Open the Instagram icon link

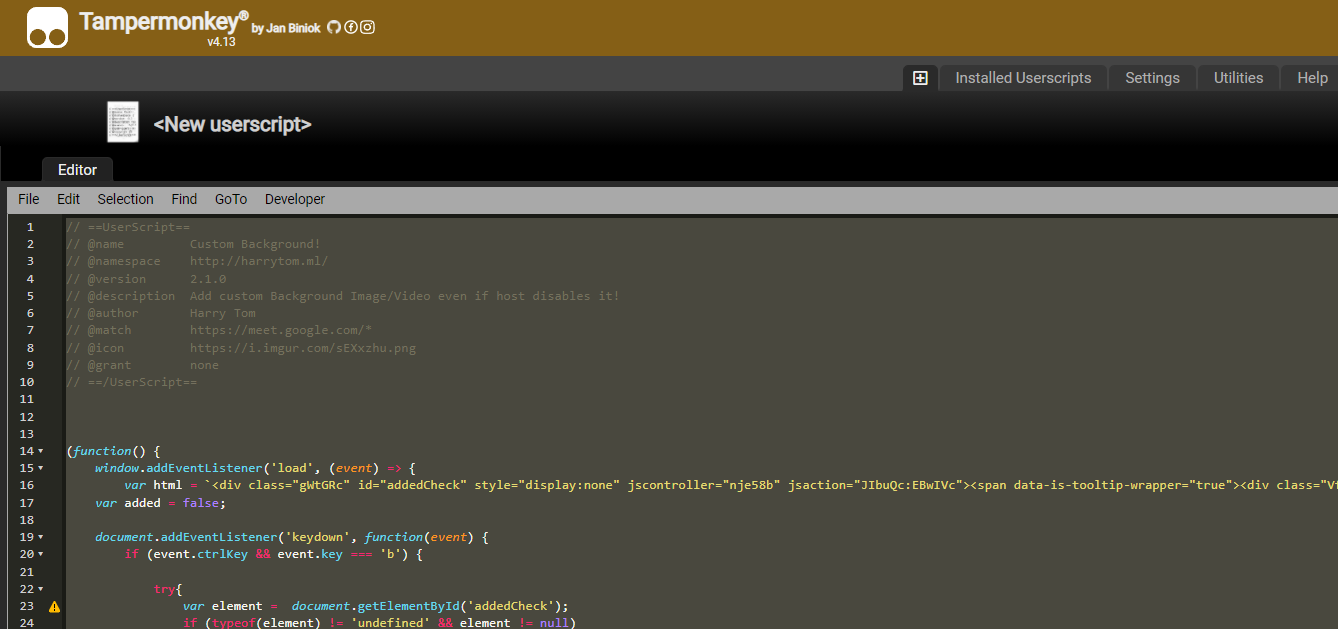tap(368, 28)
